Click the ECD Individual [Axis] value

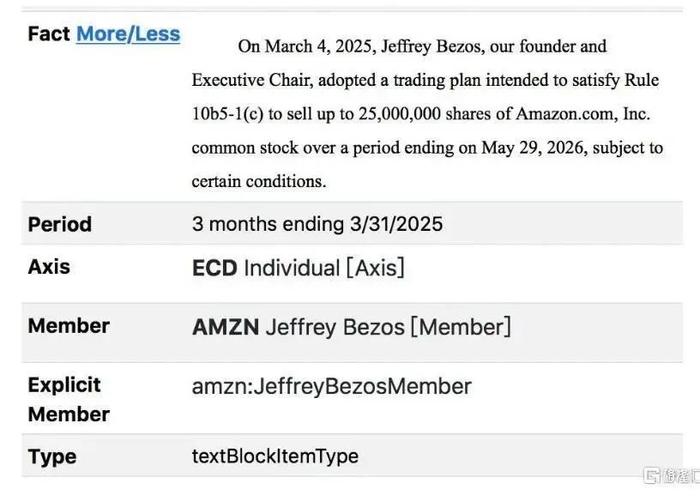[298, 268]
